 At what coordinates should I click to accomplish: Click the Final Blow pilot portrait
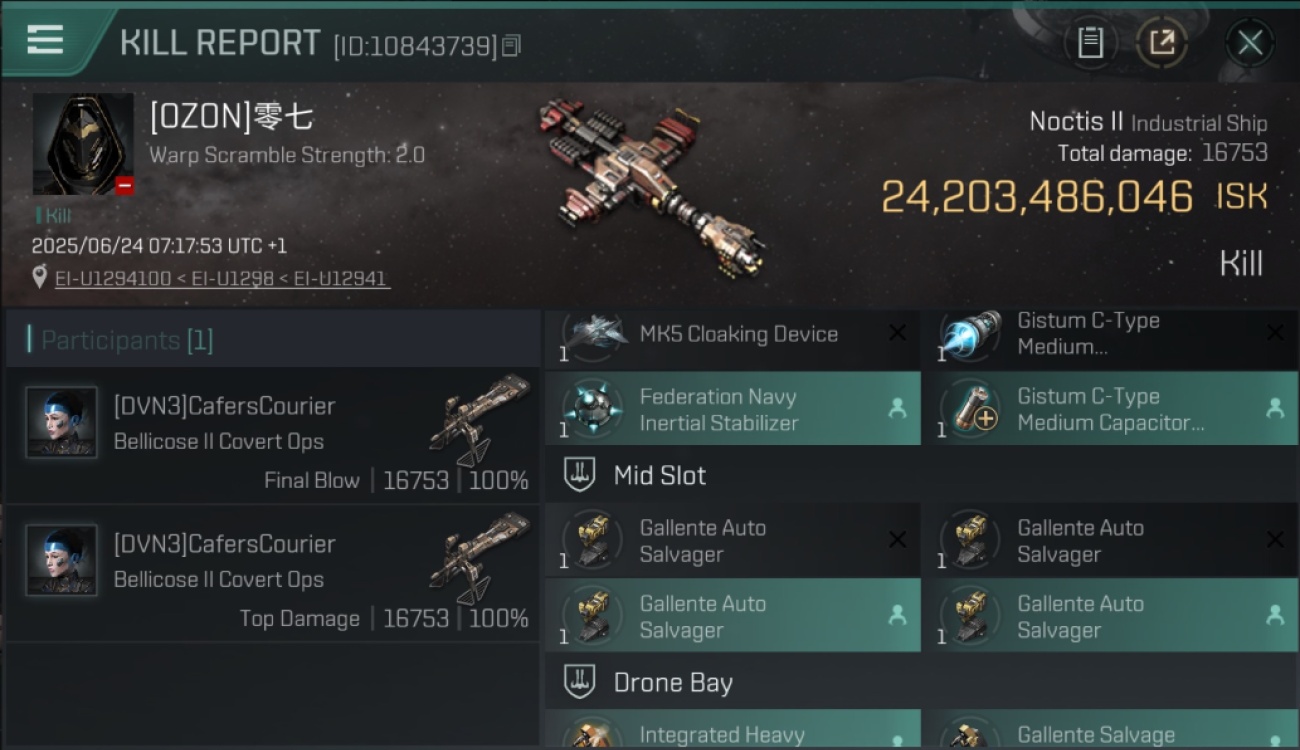click(x=62, y=422)
